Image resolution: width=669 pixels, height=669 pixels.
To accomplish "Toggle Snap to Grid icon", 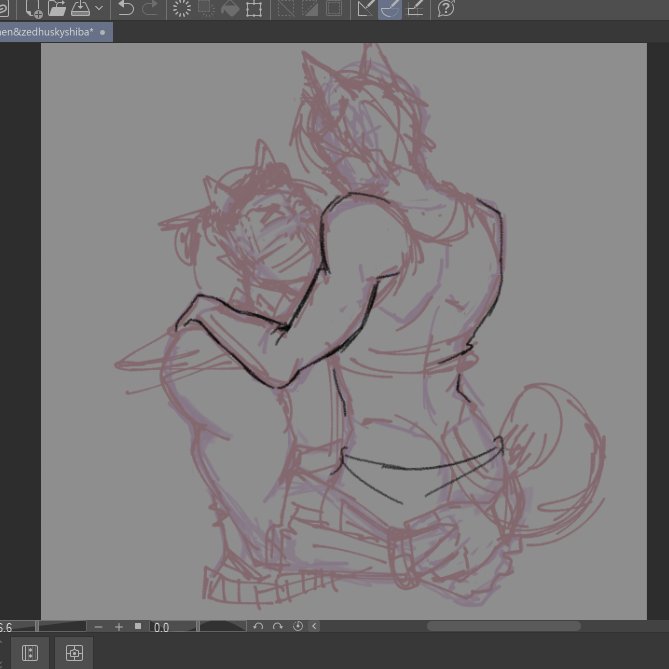I will 415,9.
